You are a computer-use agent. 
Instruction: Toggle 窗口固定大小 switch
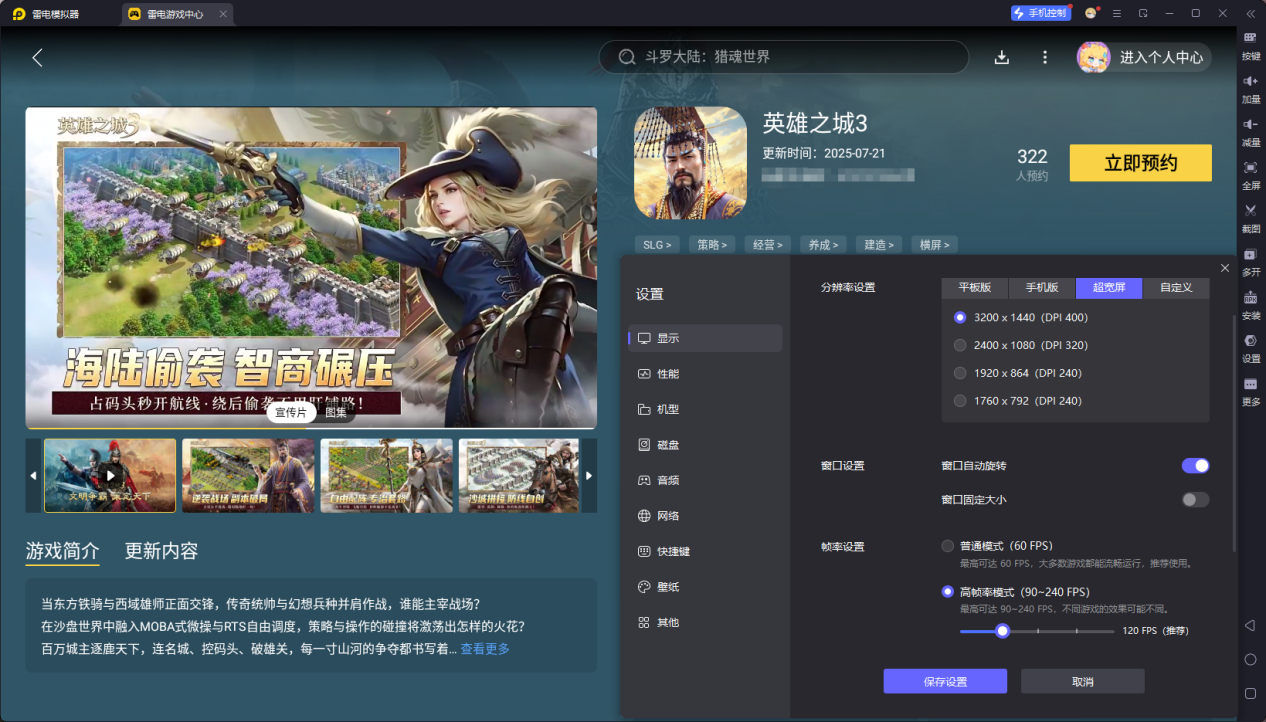[1195, 499]
